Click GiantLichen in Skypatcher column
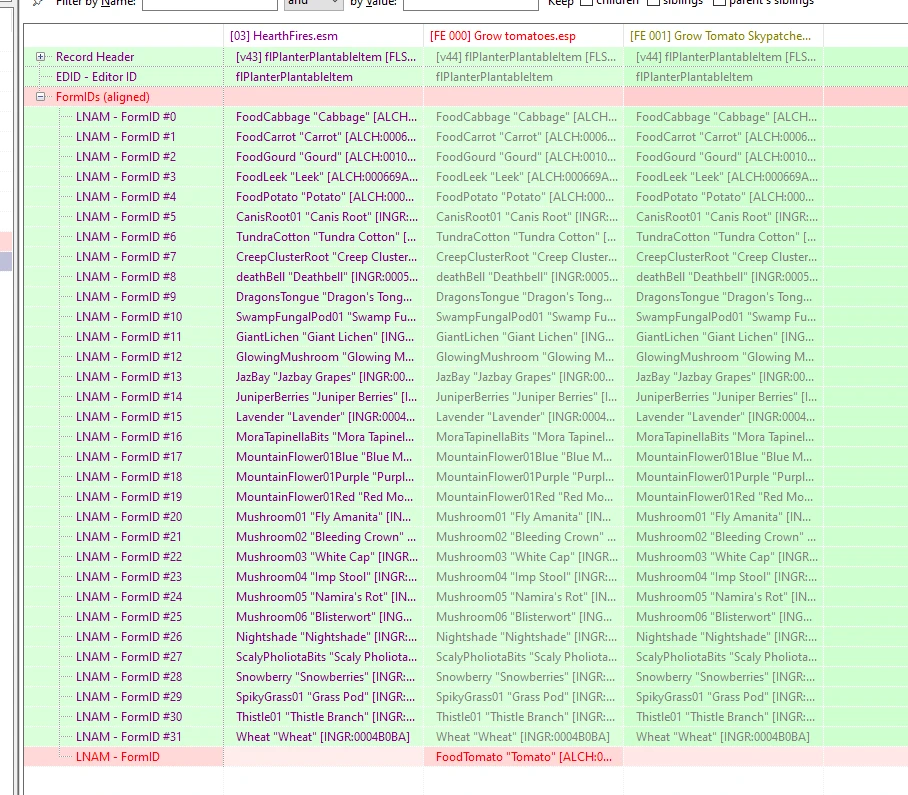The image size is (908, 795). pyautogui.click(x=724, y=336)
